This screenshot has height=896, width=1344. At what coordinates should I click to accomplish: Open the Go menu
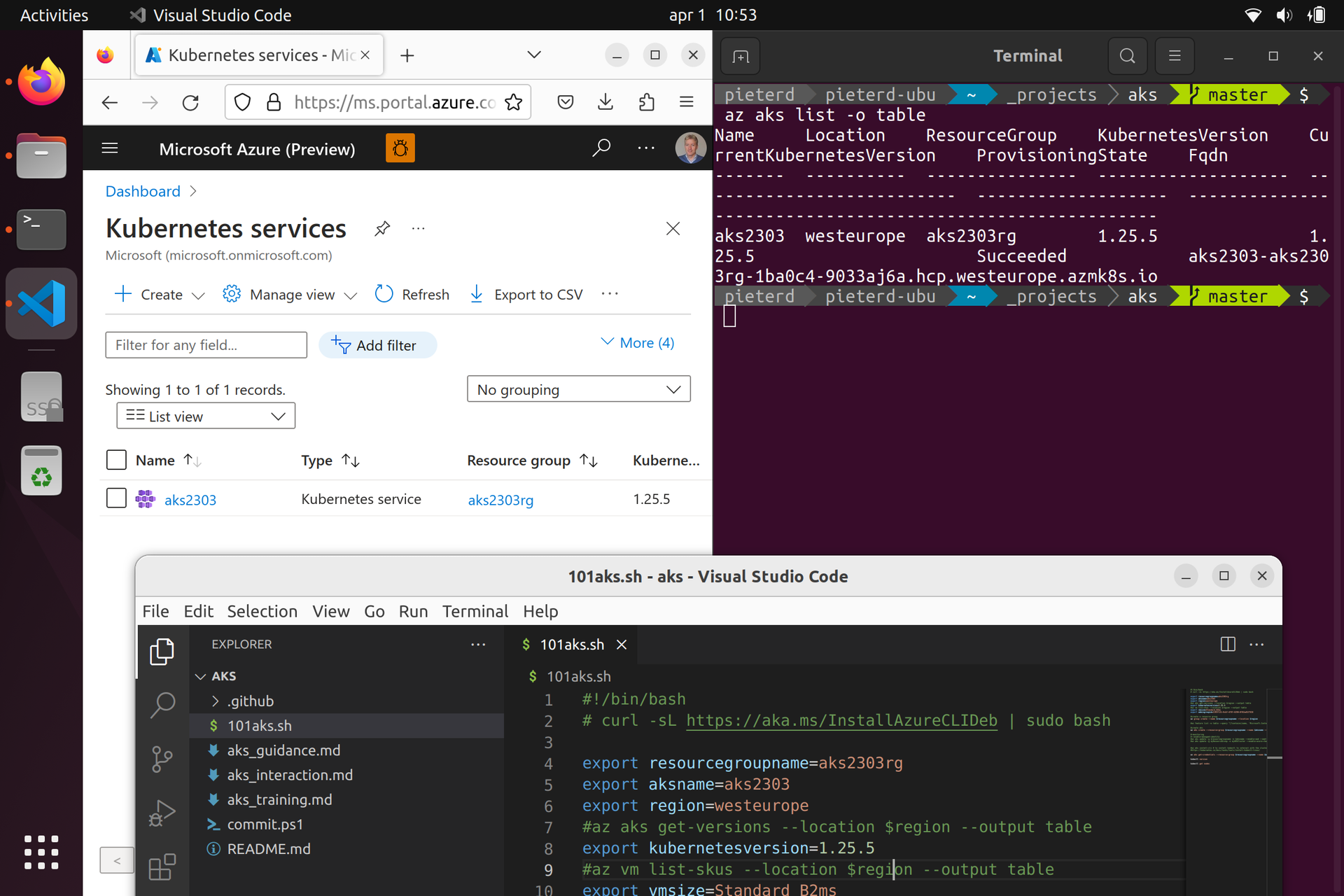374,611
